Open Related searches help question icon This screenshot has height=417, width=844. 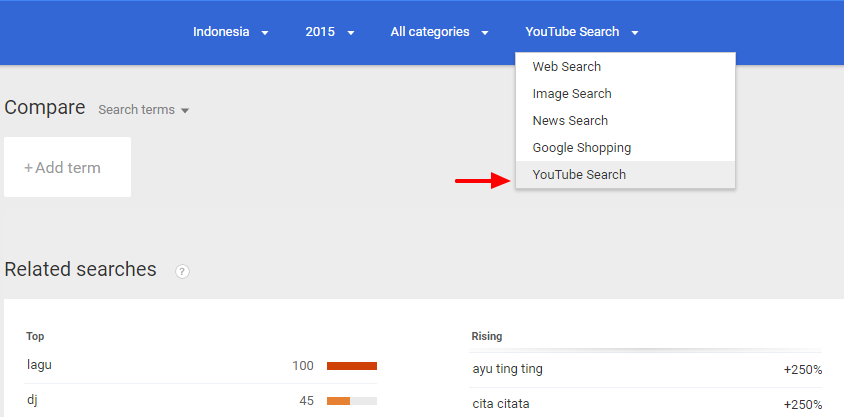tap(182, 272)
